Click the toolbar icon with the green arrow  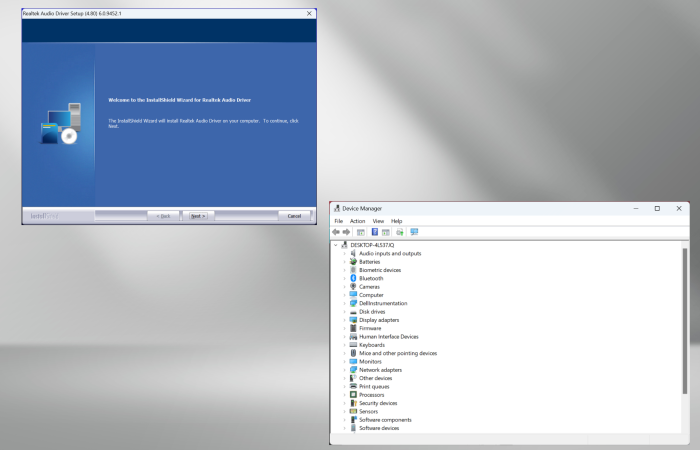(400, 232)
